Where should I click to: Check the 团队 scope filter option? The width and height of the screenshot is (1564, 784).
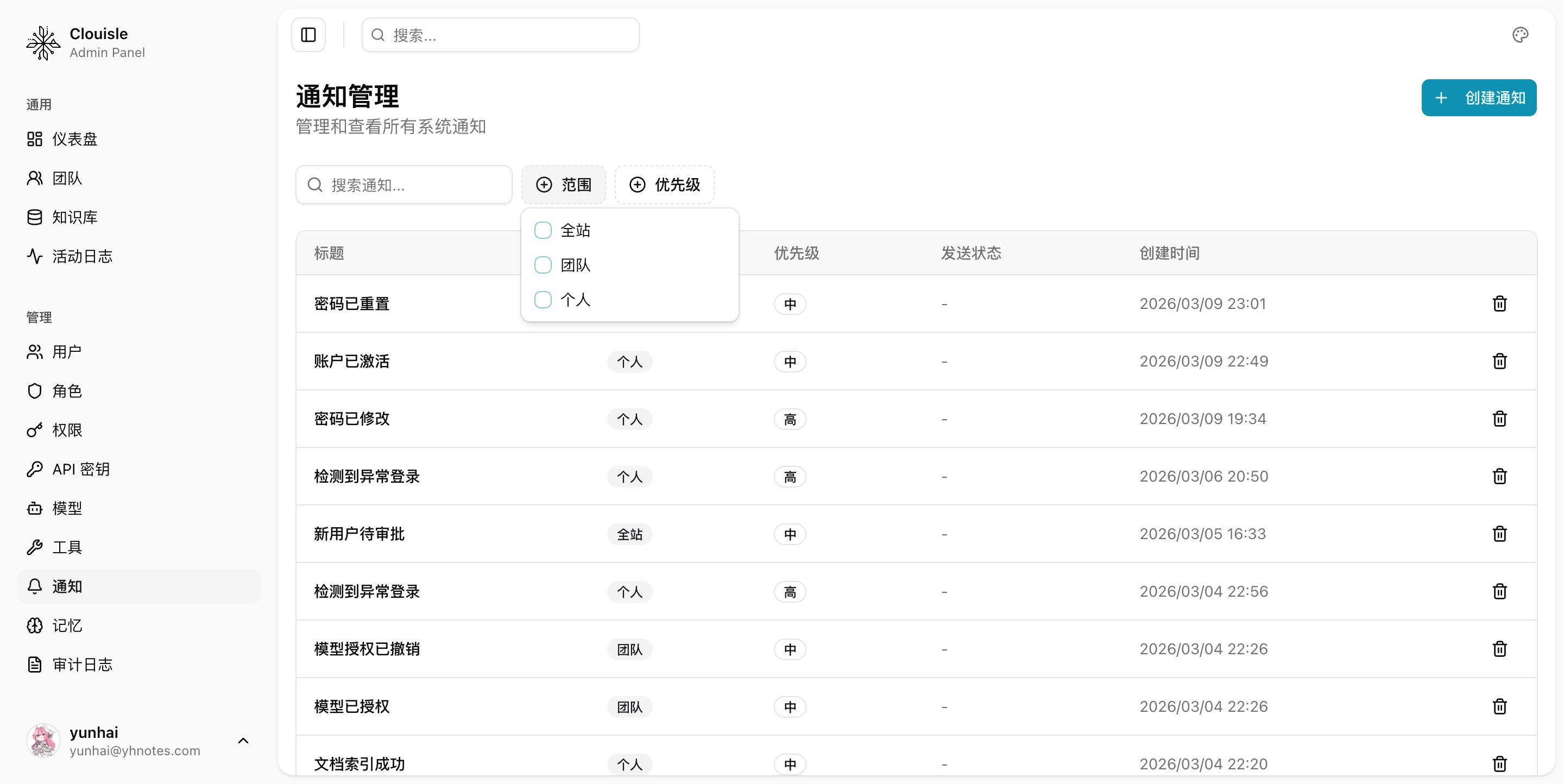point(543,265)
